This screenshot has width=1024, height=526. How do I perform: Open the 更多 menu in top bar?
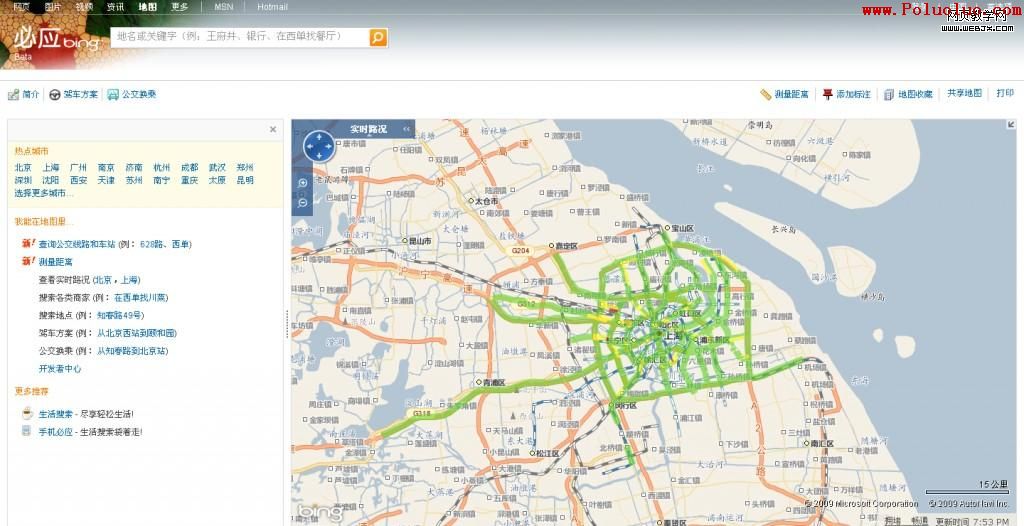point(179,7)
